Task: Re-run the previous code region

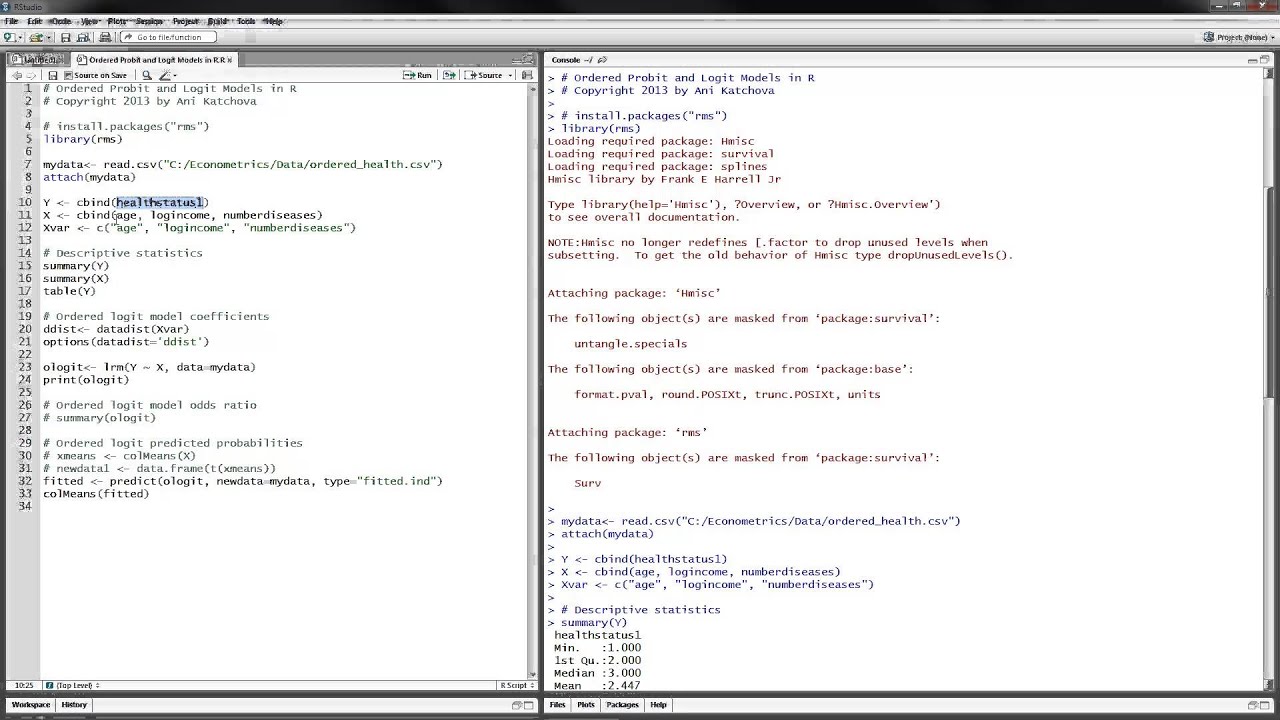Action: 449,75
